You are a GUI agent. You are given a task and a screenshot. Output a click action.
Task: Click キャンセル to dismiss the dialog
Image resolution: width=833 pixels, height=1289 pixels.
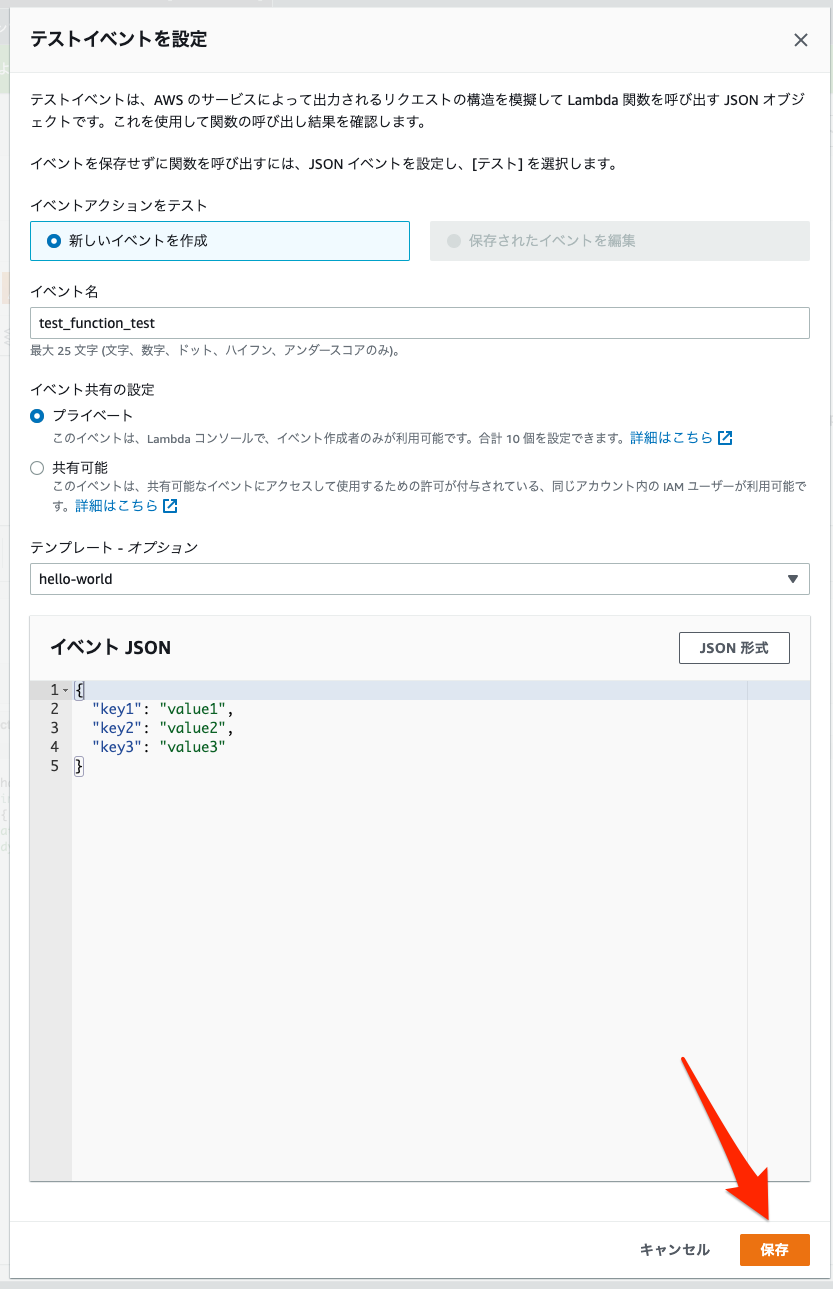(674, 1249)
